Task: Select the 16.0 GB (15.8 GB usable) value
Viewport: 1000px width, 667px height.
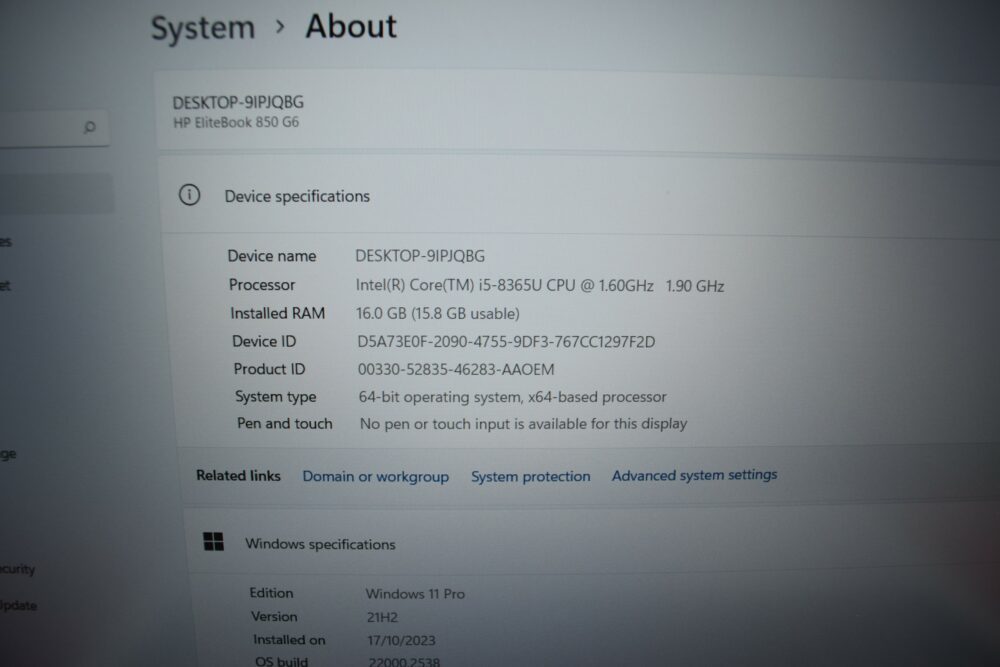Action: click(x=438, y=313)
